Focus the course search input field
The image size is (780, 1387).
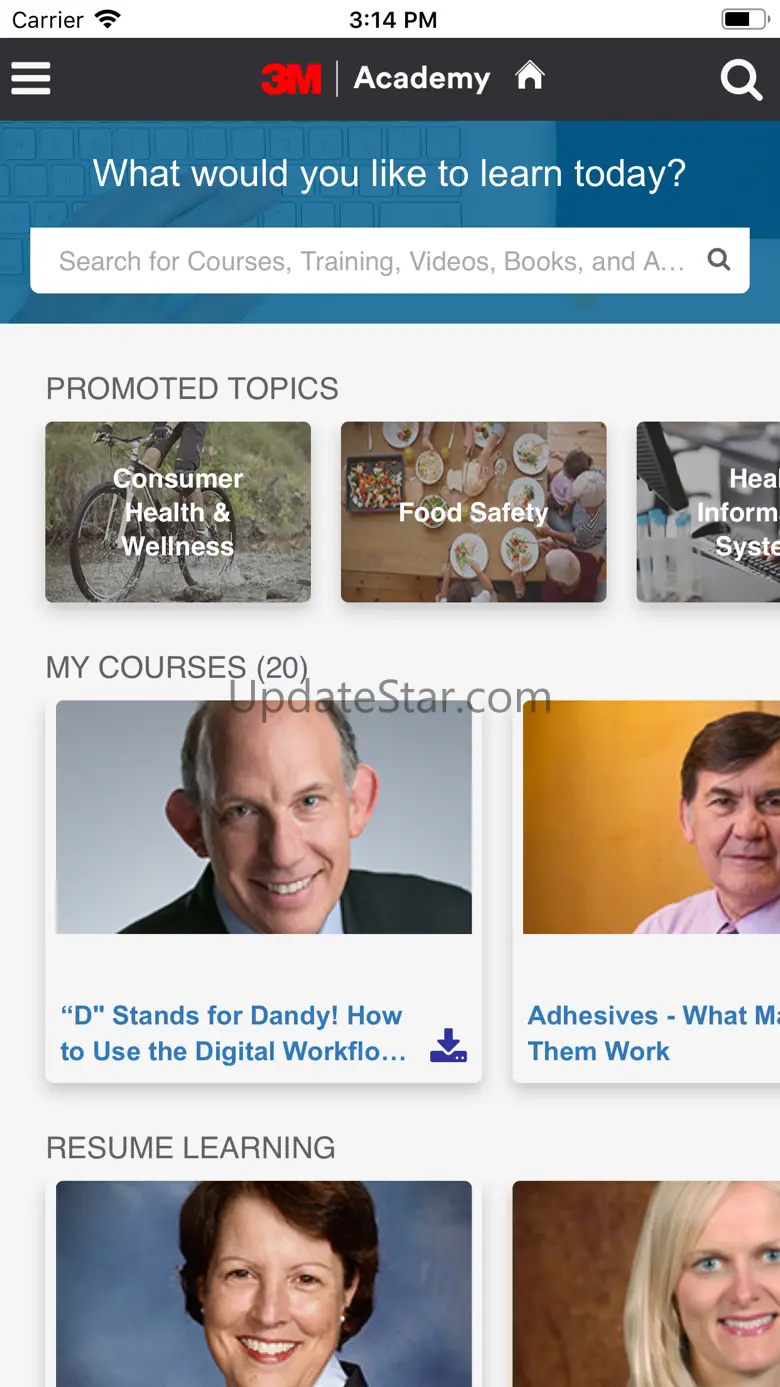370,261
